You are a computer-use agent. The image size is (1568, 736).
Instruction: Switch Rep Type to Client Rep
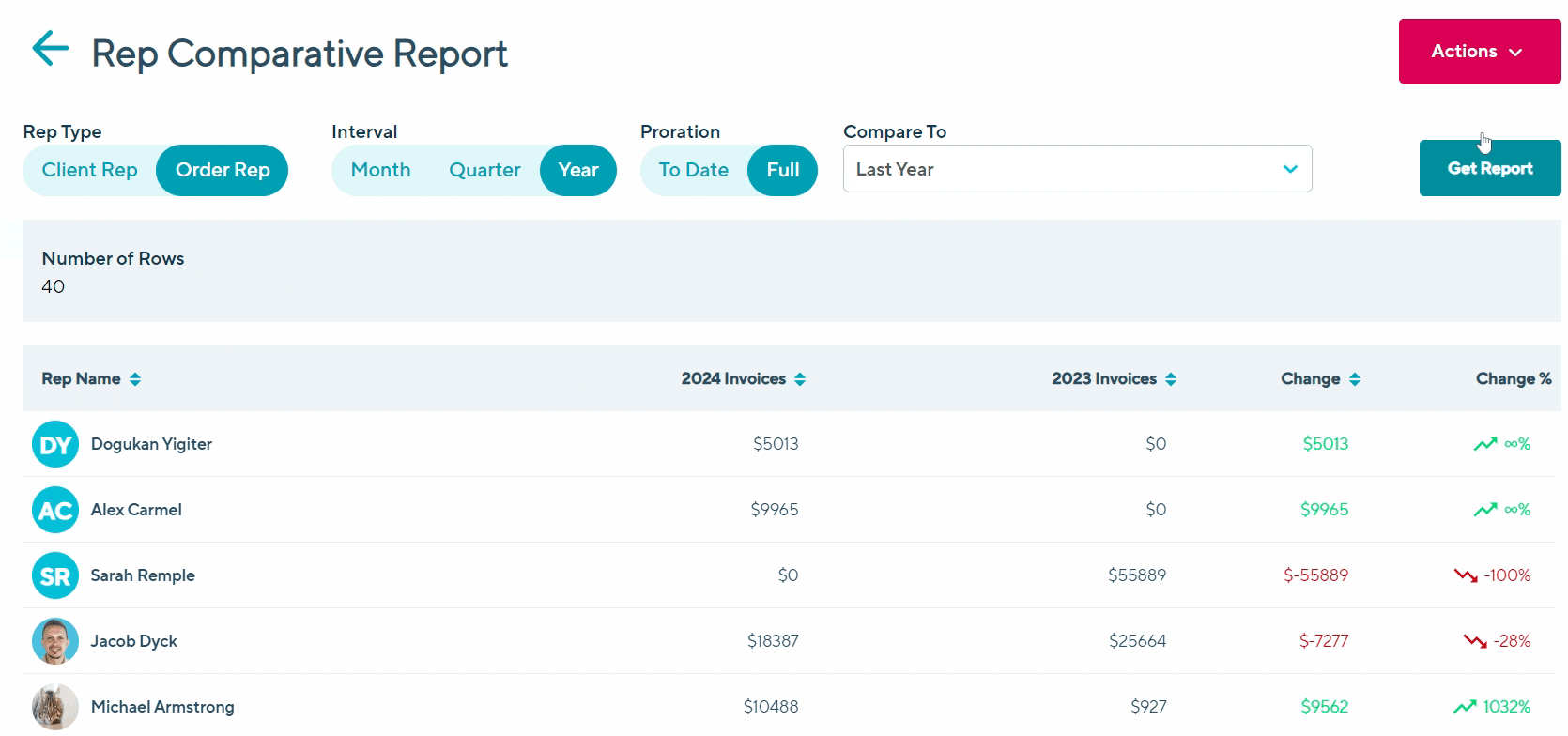[90, 170]
